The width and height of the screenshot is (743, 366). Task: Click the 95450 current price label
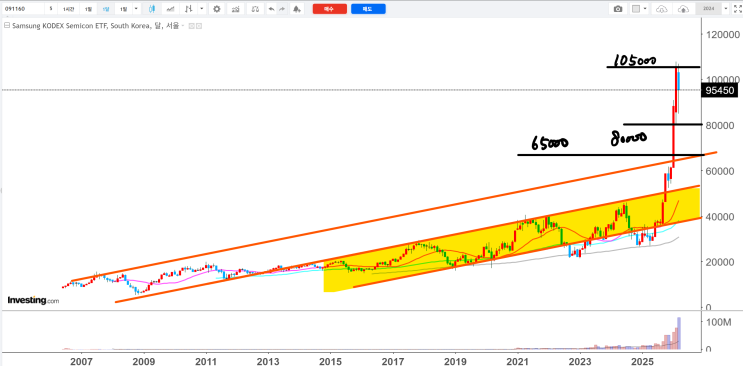(x=720, y=90)
